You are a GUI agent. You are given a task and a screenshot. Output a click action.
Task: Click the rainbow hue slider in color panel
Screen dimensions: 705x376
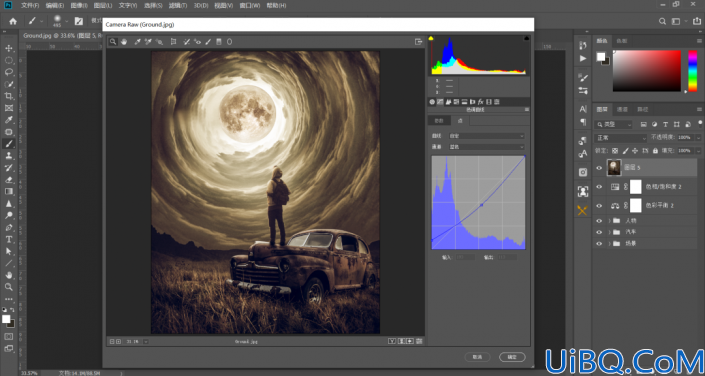[x=692, y=71]
